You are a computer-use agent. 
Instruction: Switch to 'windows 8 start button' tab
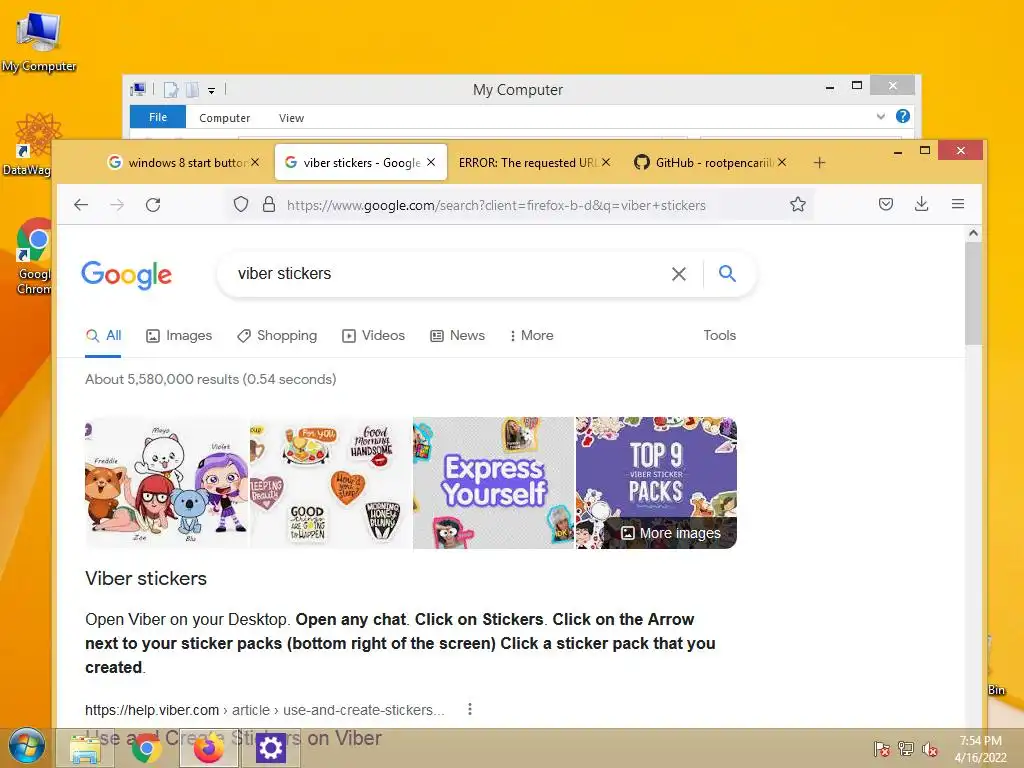pos(185,163)
